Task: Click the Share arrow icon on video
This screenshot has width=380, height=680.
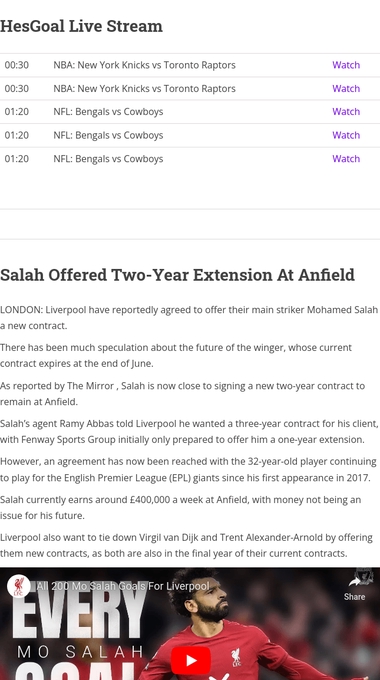Action: point(354,582)
